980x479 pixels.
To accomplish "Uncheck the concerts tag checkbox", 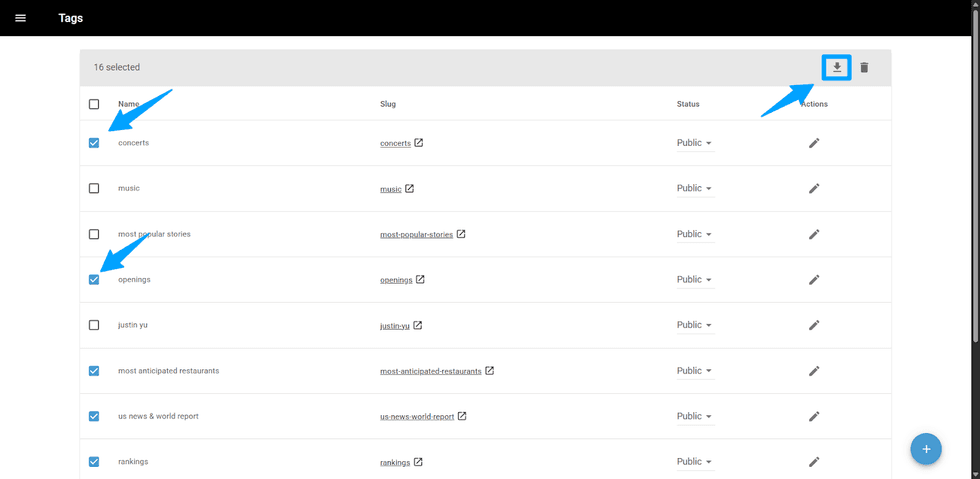I will point(94,143).
